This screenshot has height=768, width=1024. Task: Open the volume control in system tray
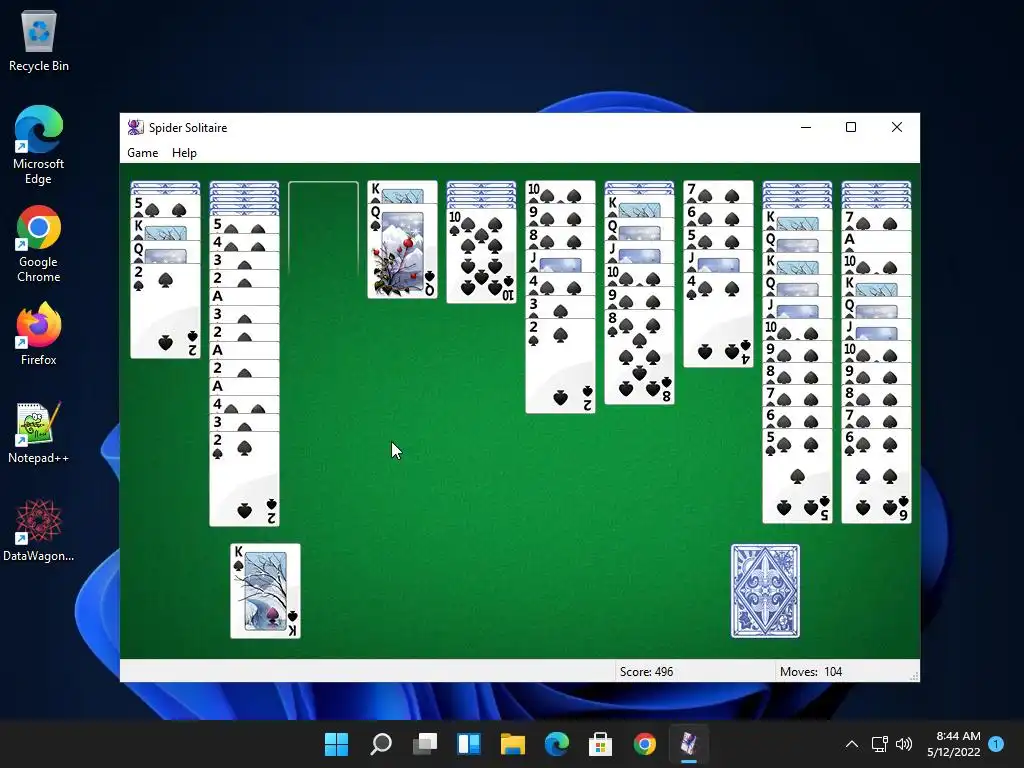pyautogui.click(x=904, y=744)
